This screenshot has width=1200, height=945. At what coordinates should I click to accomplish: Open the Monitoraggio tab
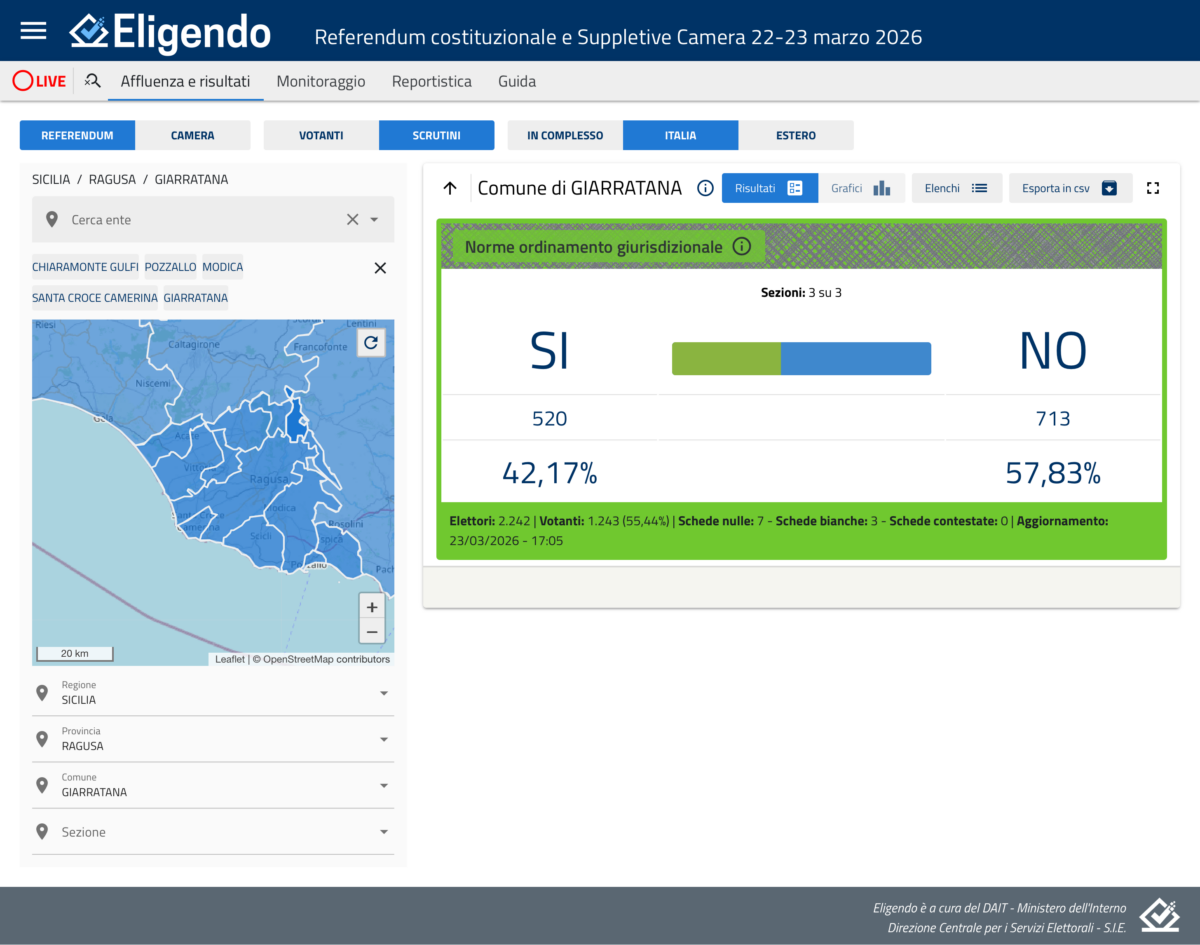(321, 81)
